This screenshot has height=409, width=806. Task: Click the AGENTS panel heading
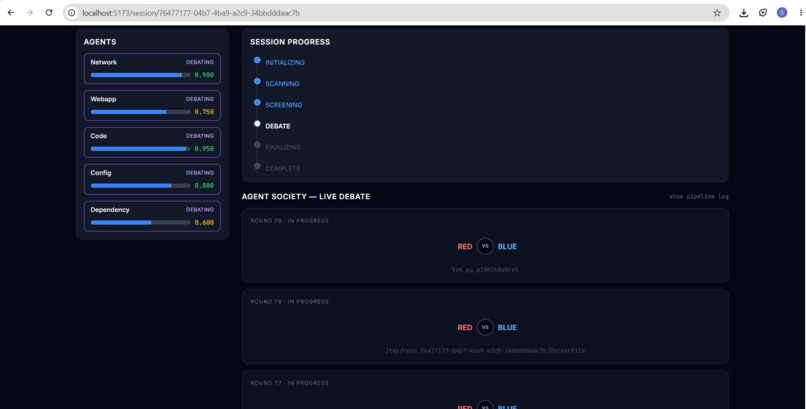tap(100, 42)
